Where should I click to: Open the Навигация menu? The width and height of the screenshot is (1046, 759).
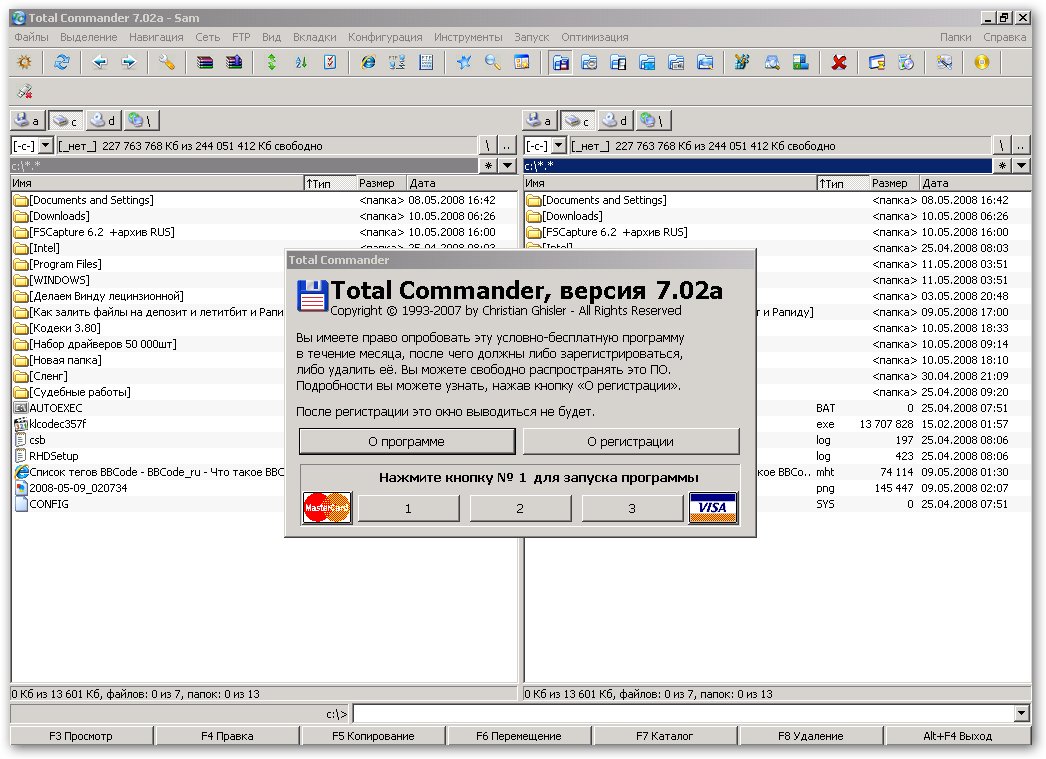point(156,37)
